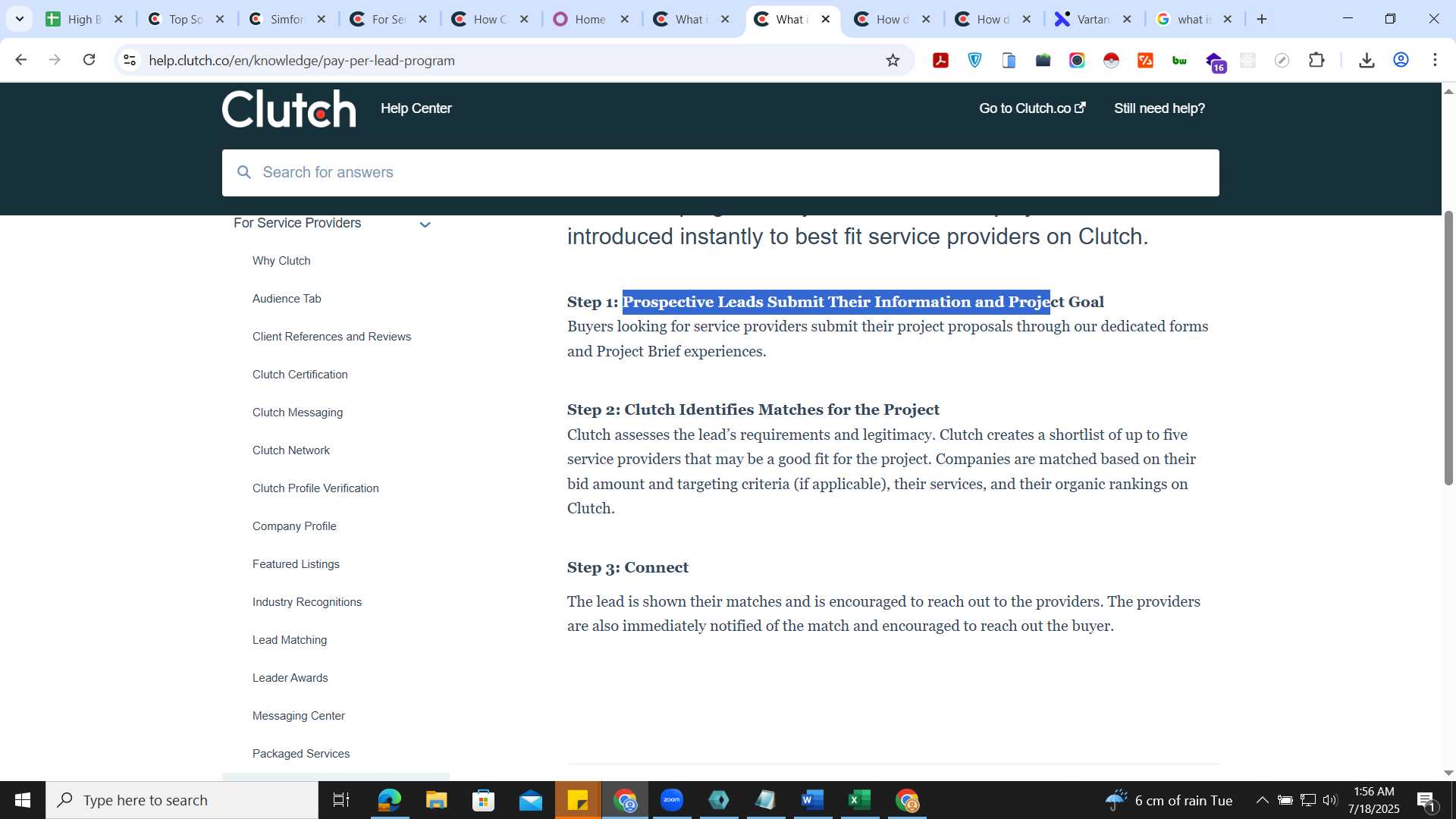Open File Explorer from the taskbar

click(x=436, y=800)
